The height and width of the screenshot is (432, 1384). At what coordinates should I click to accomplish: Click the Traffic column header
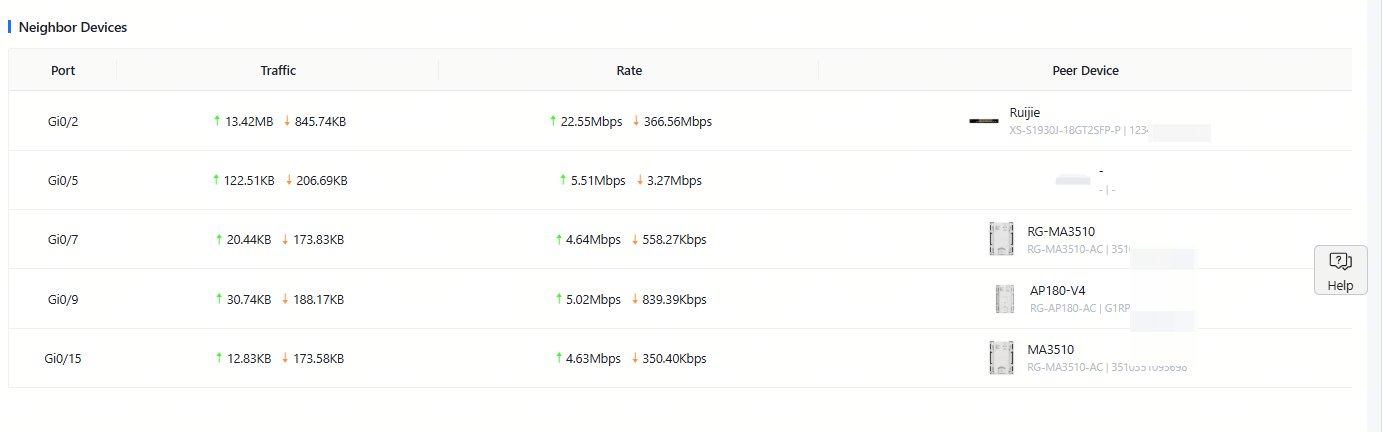click(x=278, y=71)
